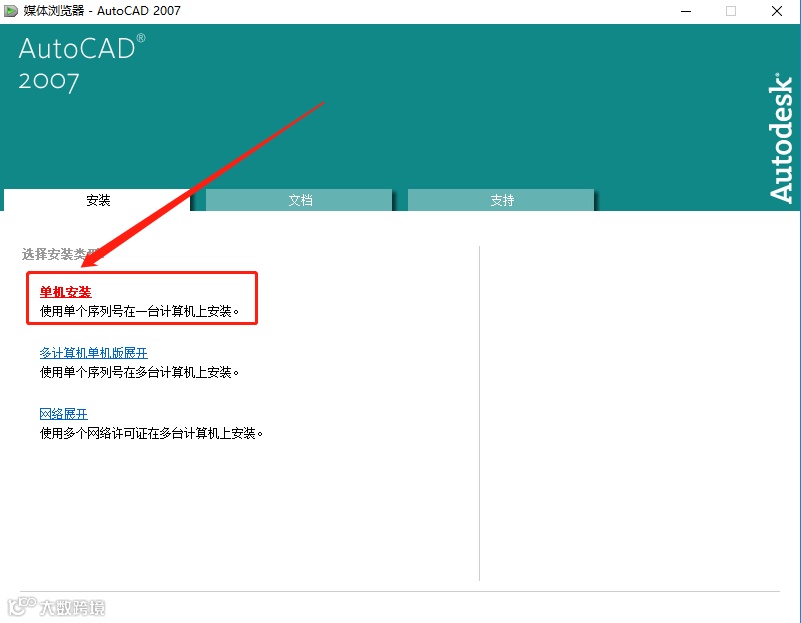Open the 网络展开 network deployment link

[x=63, y=414]
